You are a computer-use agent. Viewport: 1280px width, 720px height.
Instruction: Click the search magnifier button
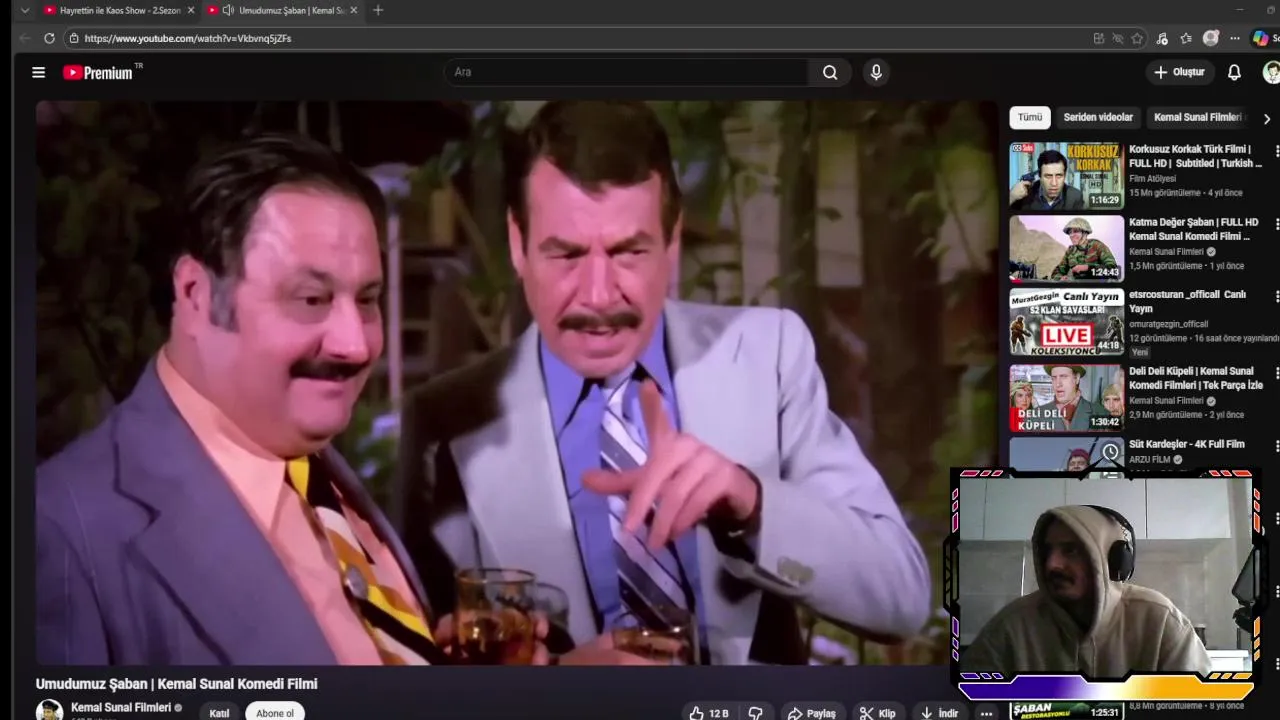click(x=830, y=72)
